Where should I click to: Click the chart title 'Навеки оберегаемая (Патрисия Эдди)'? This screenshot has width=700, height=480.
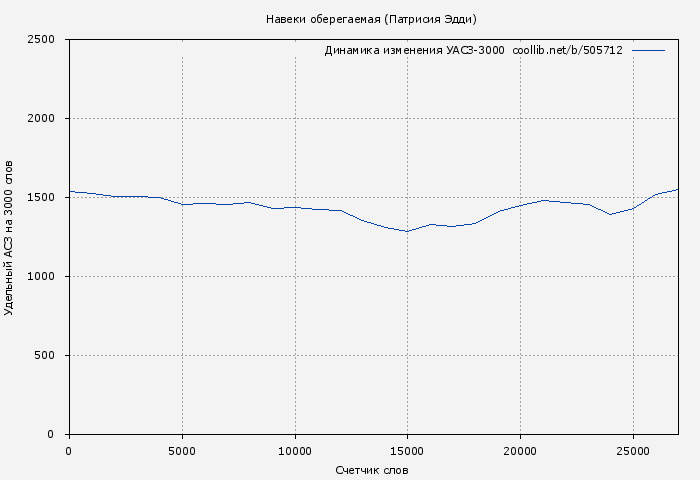[x=371, y=19]
